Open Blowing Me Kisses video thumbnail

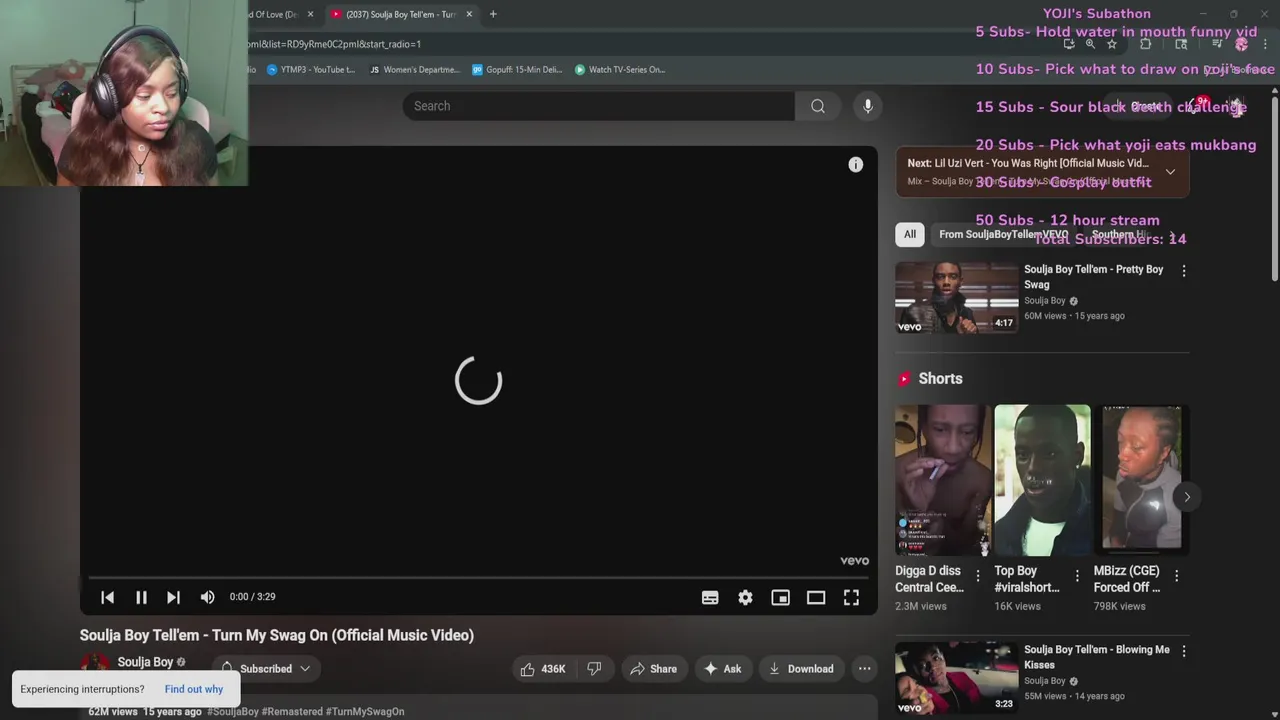(x=956, y=677)
